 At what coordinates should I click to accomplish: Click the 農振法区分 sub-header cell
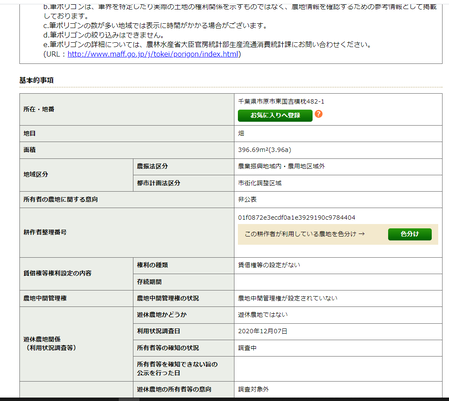(184, 166)
